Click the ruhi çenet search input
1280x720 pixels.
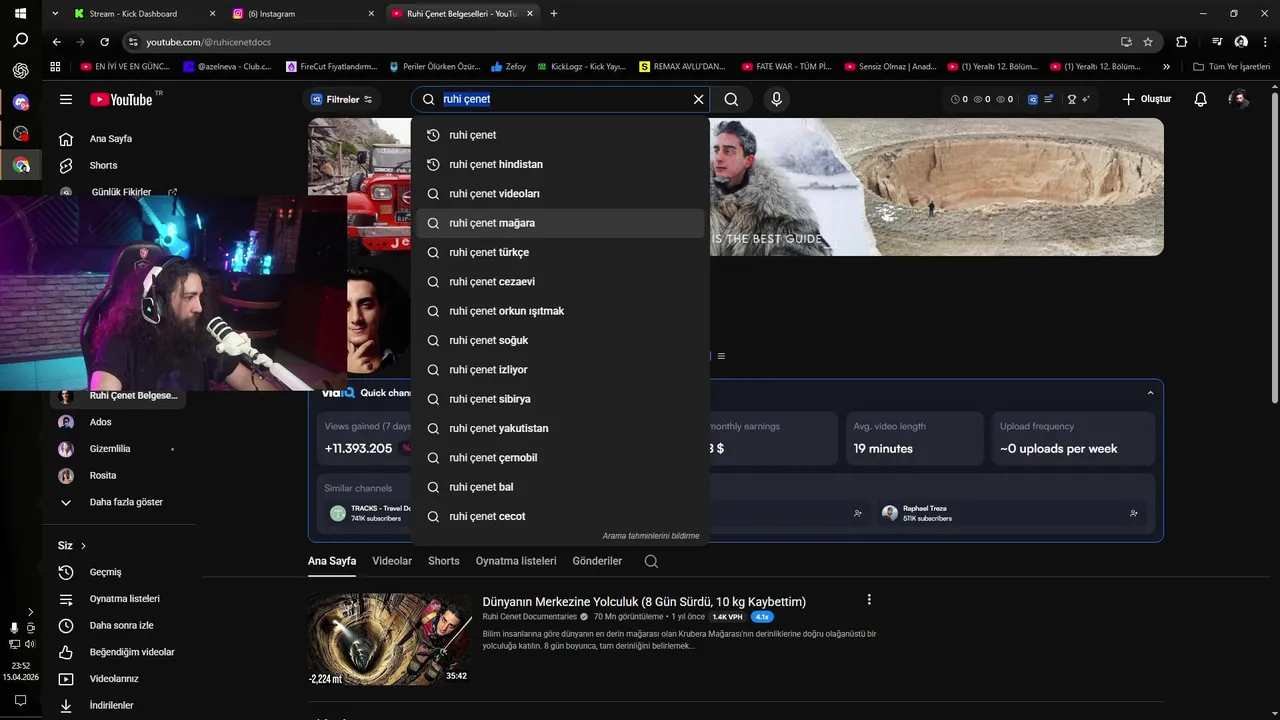pos(565,99)
